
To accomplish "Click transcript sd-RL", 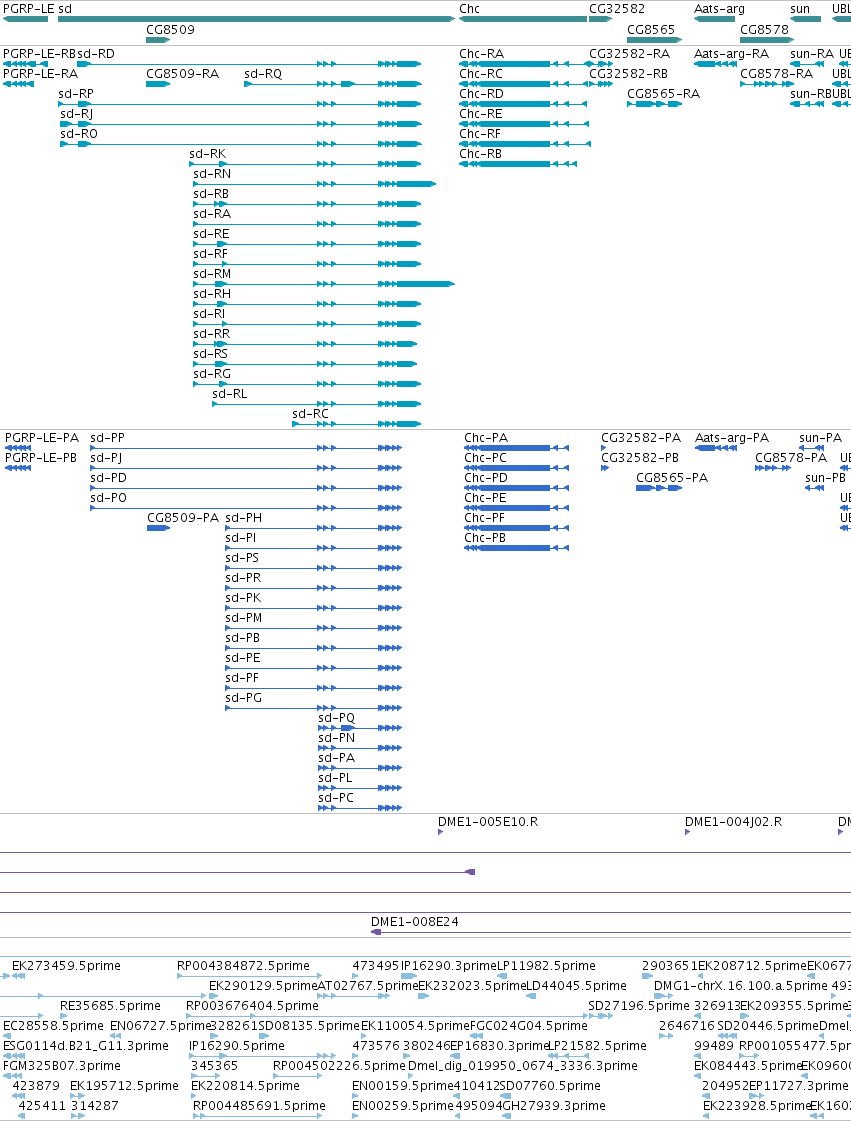I will pos(317,405).
